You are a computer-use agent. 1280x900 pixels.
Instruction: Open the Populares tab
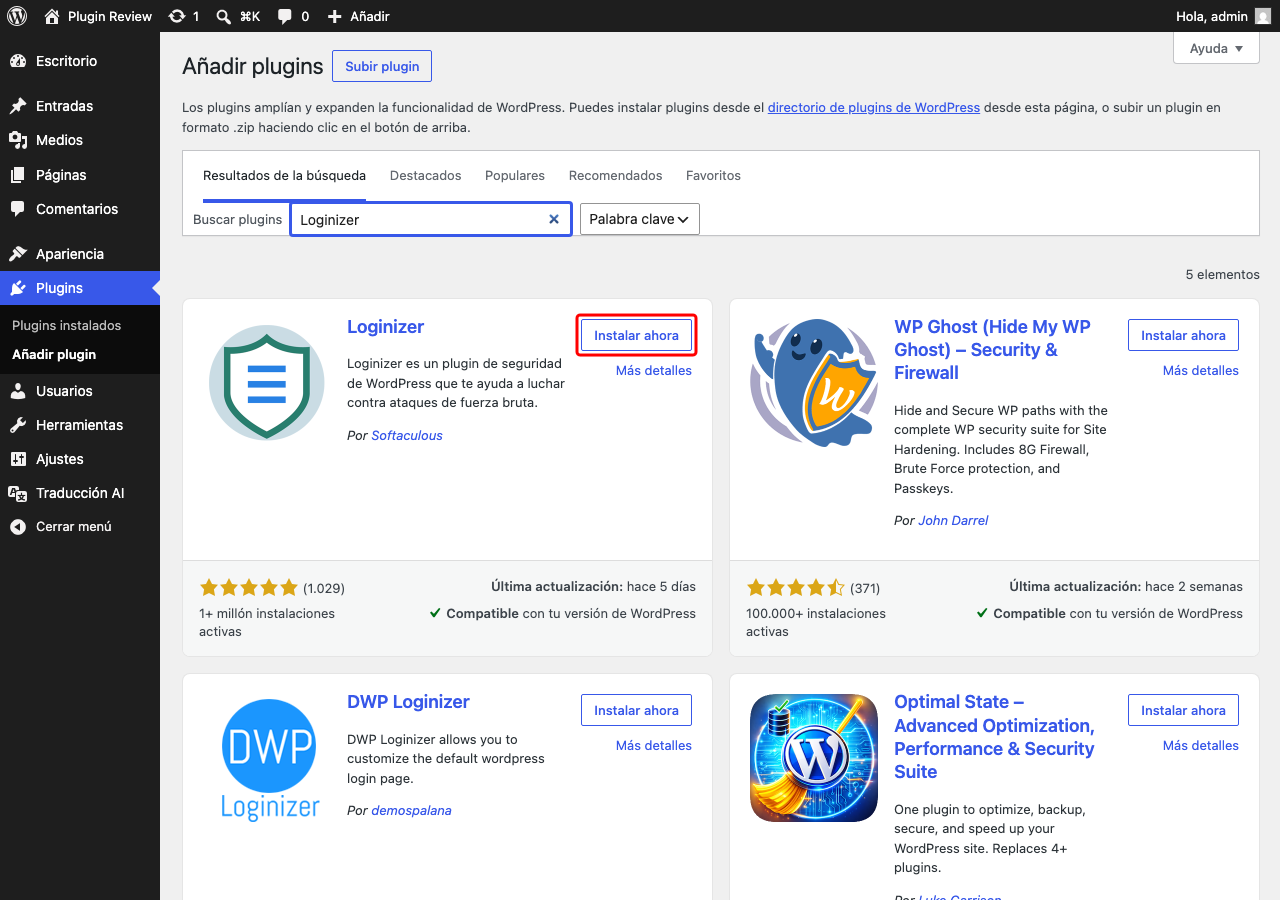click(x=515, y=175)
